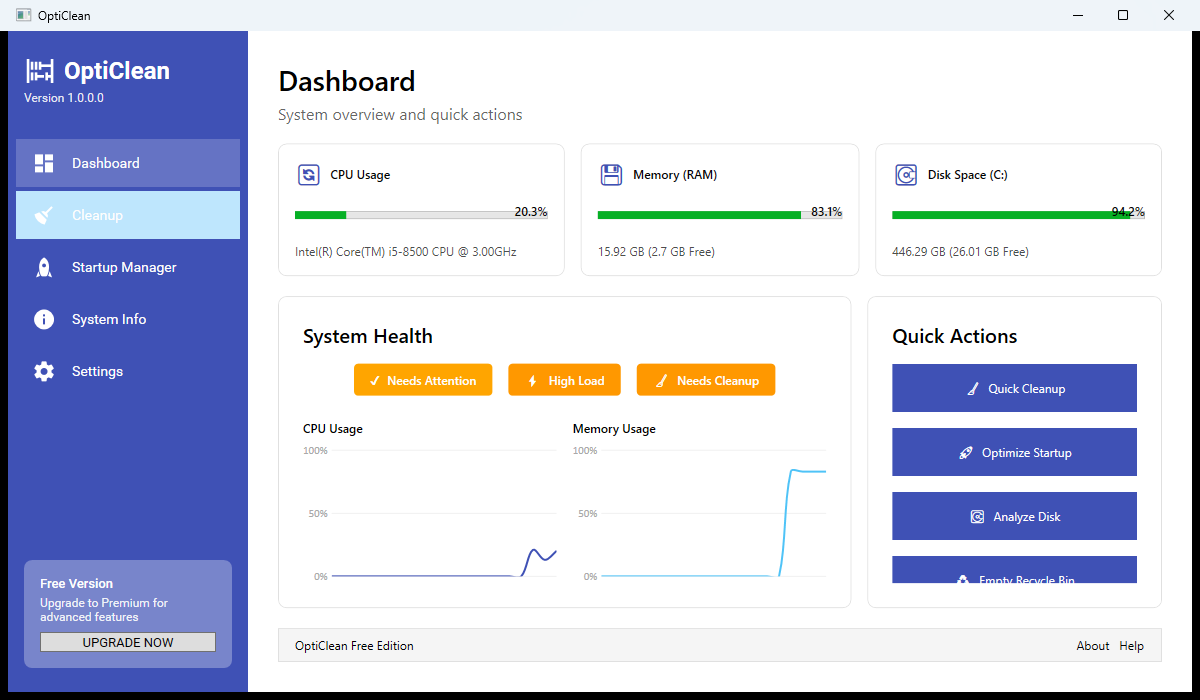Click the Memory (RAM) card icon
Viewport: 1200px width, 700px height.
611,175
